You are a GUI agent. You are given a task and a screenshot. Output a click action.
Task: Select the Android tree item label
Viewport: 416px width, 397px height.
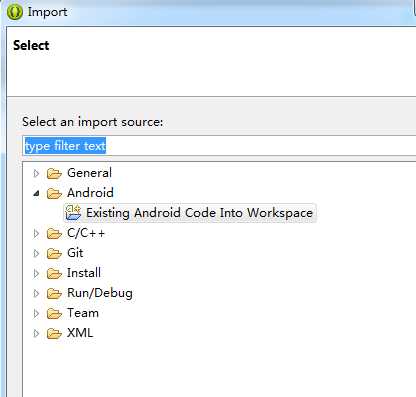90,193
